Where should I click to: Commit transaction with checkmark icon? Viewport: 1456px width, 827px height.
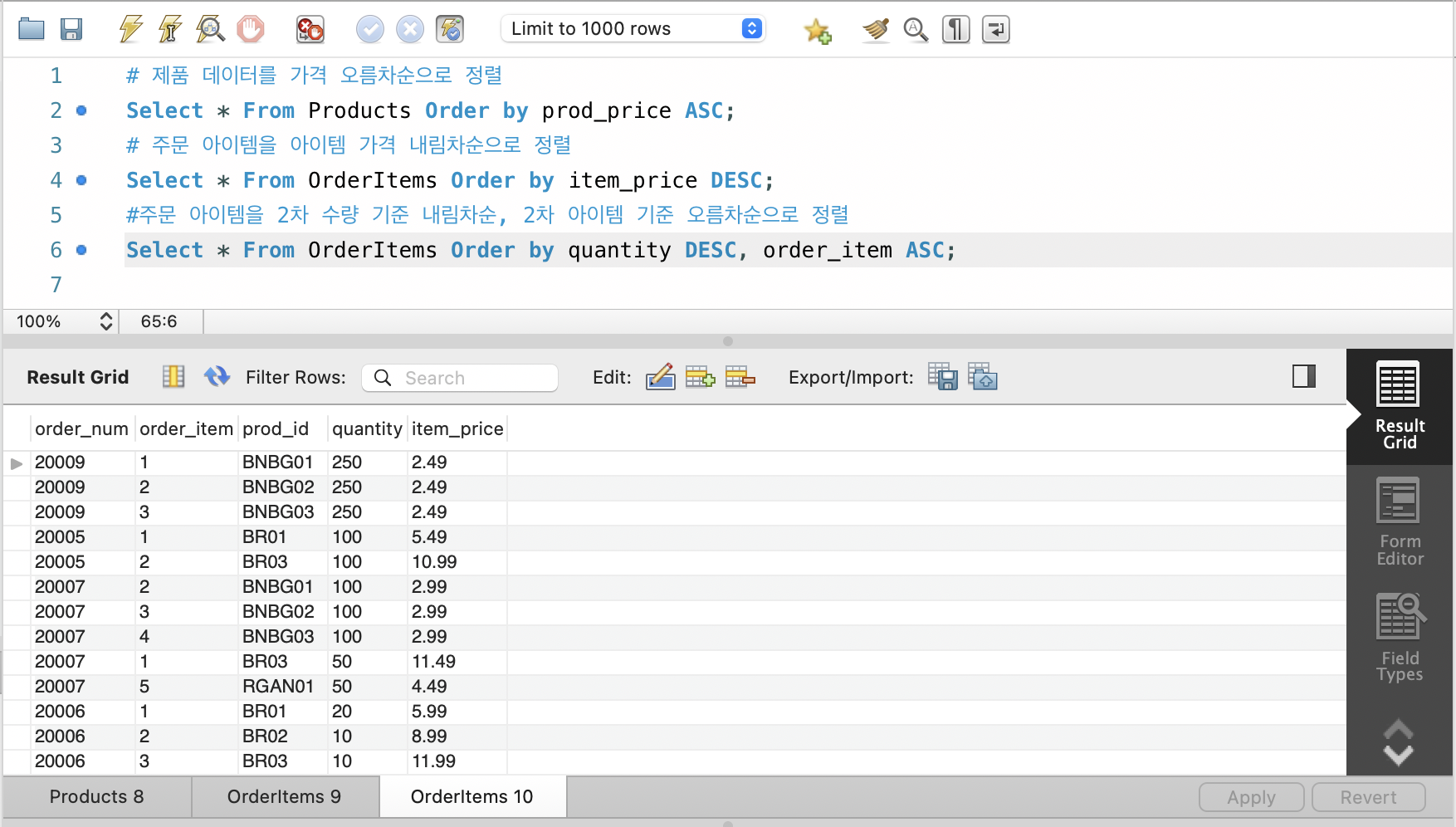pyautogui.click(x=369, y=29)
